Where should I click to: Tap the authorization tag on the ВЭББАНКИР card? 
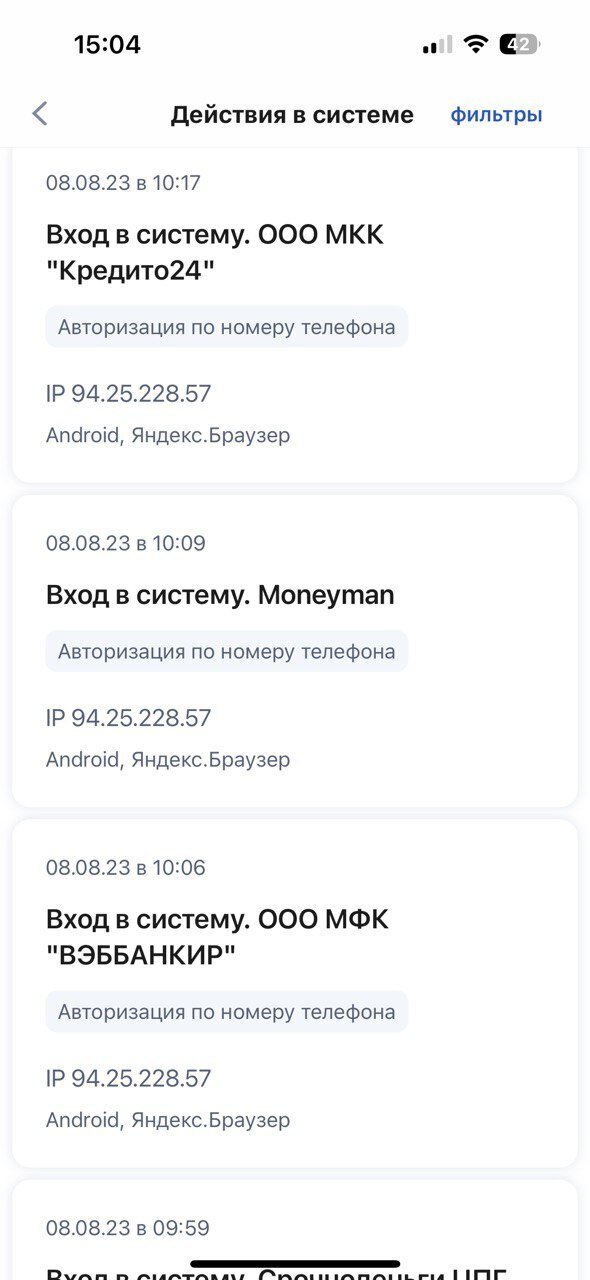226,1011
